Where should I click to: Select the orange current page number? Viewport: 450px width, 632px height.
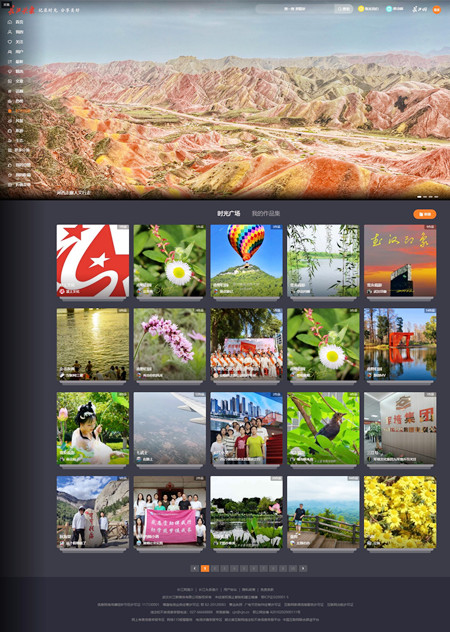[x=205, y=568]
